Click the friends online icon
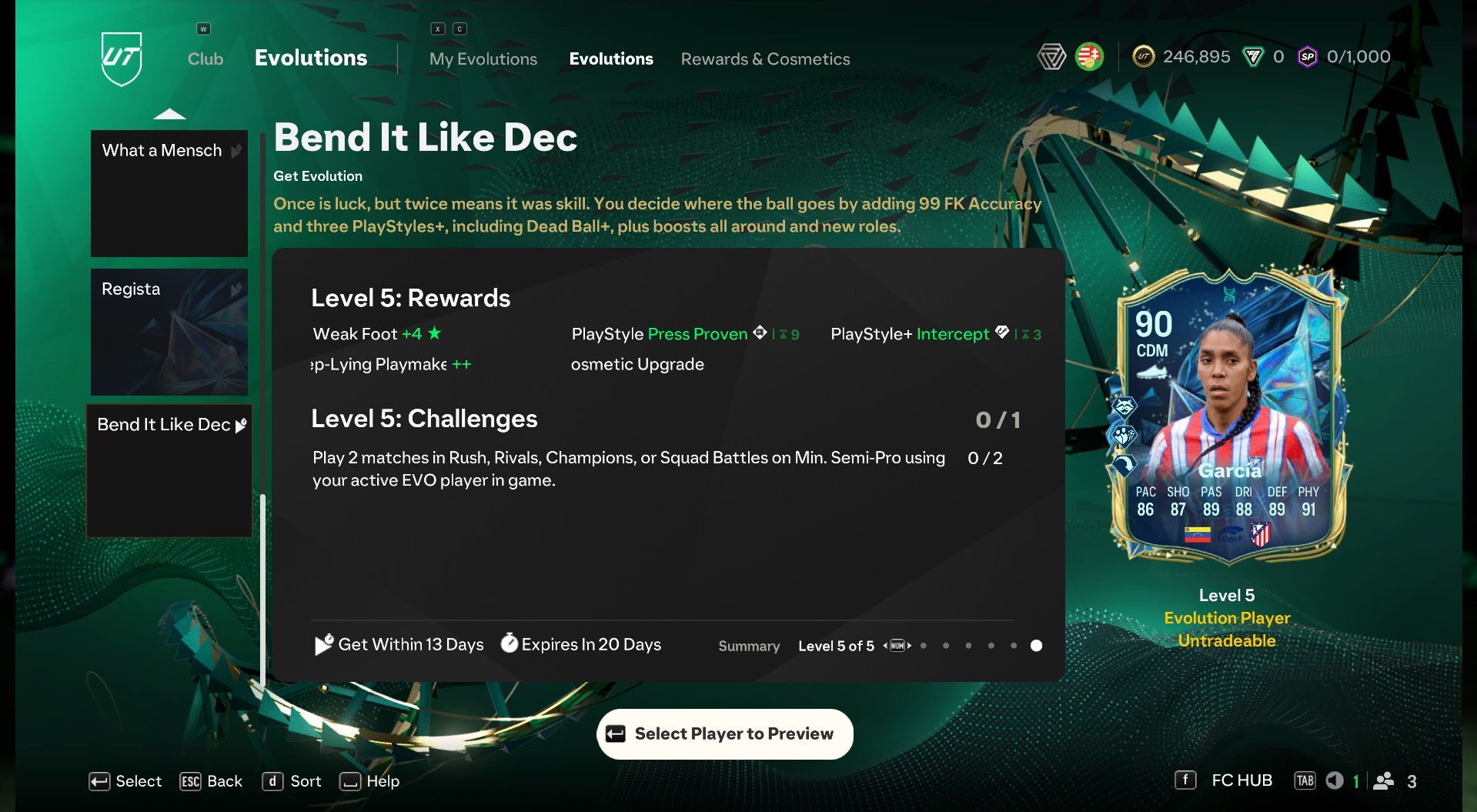The width and height of the screenshot is (1477, 812). [1384, 780]
